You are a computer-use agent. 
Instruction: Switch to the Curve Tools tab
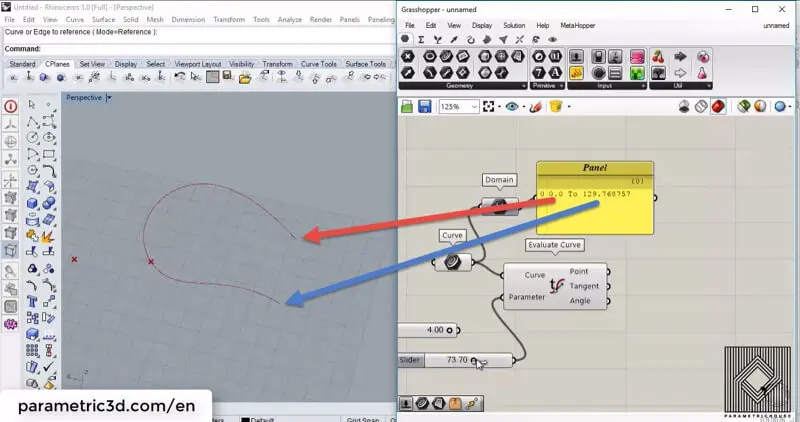tap(321, 64)
